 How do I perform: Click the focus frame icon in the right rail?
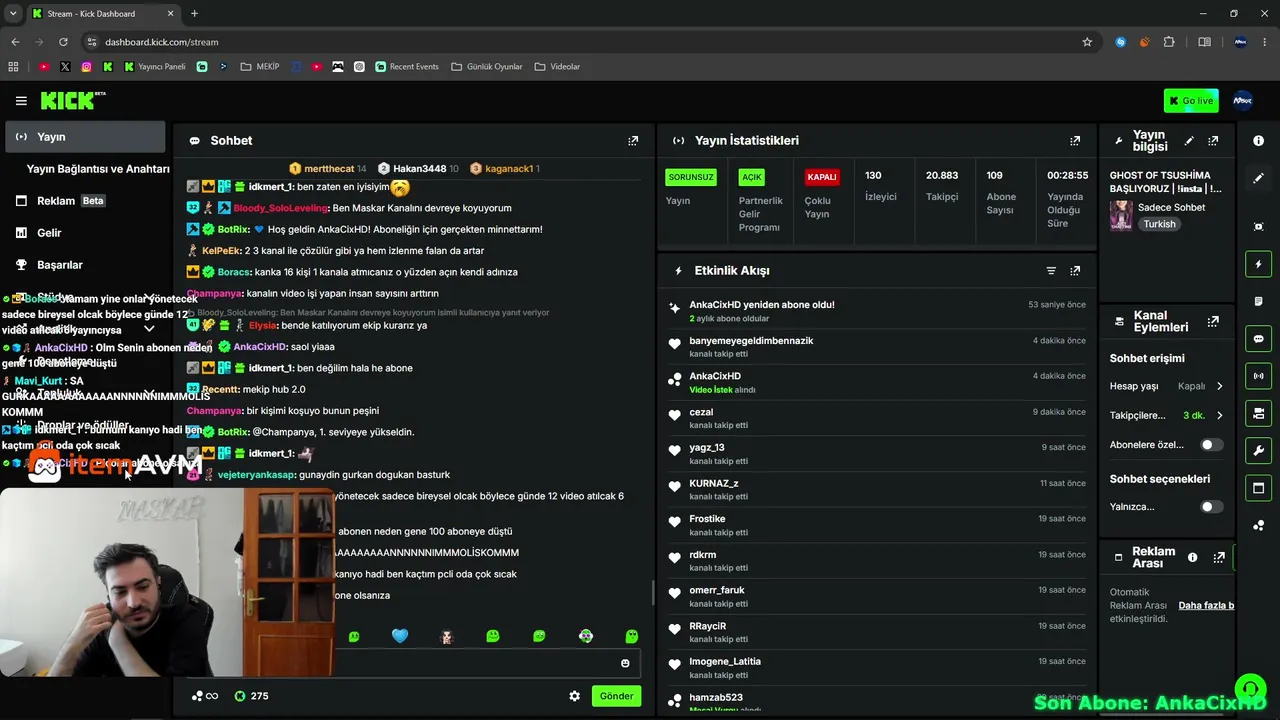pos(1258,227)
